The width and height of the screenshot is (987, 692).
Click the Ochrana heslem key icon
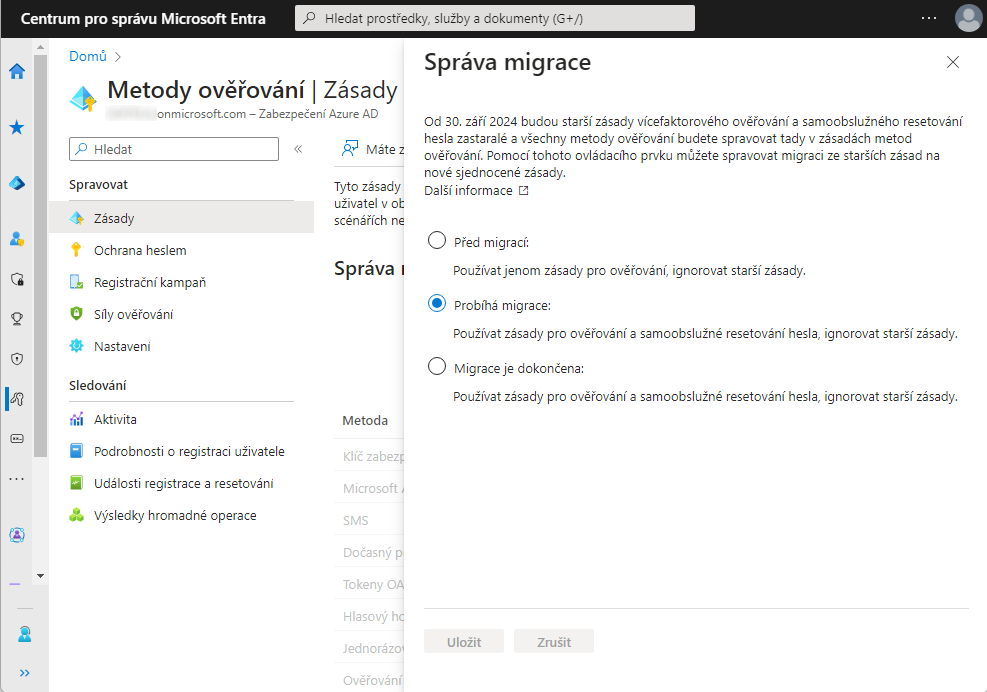(x=77, y=250)
